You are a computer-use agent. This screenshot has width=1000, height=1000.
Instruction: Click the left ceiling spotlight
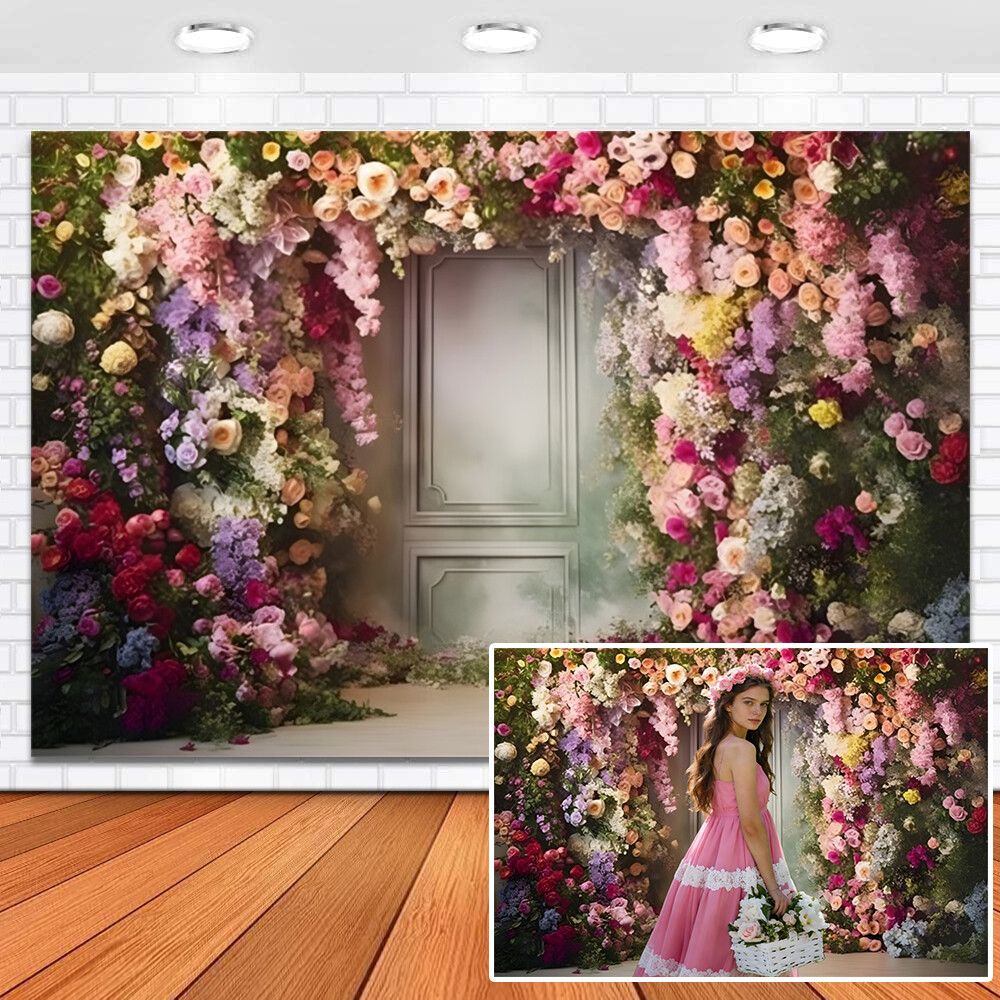214,38
